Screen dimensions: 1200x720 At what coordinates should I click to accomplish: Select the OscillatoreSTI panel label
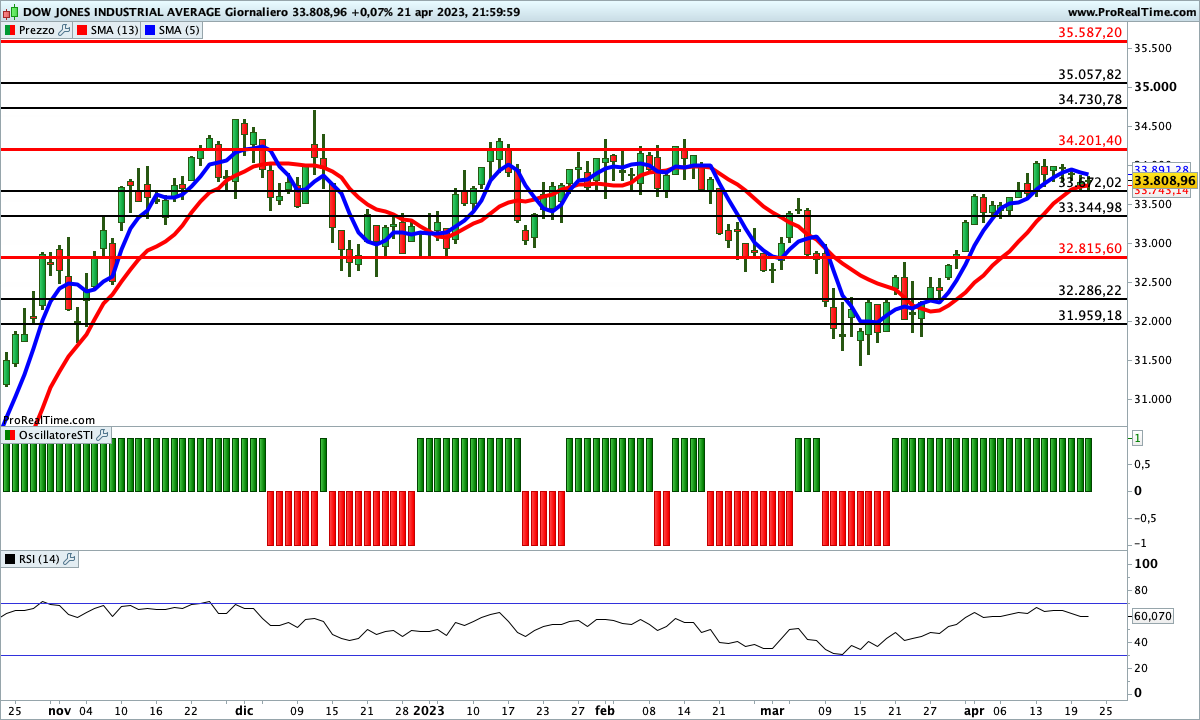56,435
